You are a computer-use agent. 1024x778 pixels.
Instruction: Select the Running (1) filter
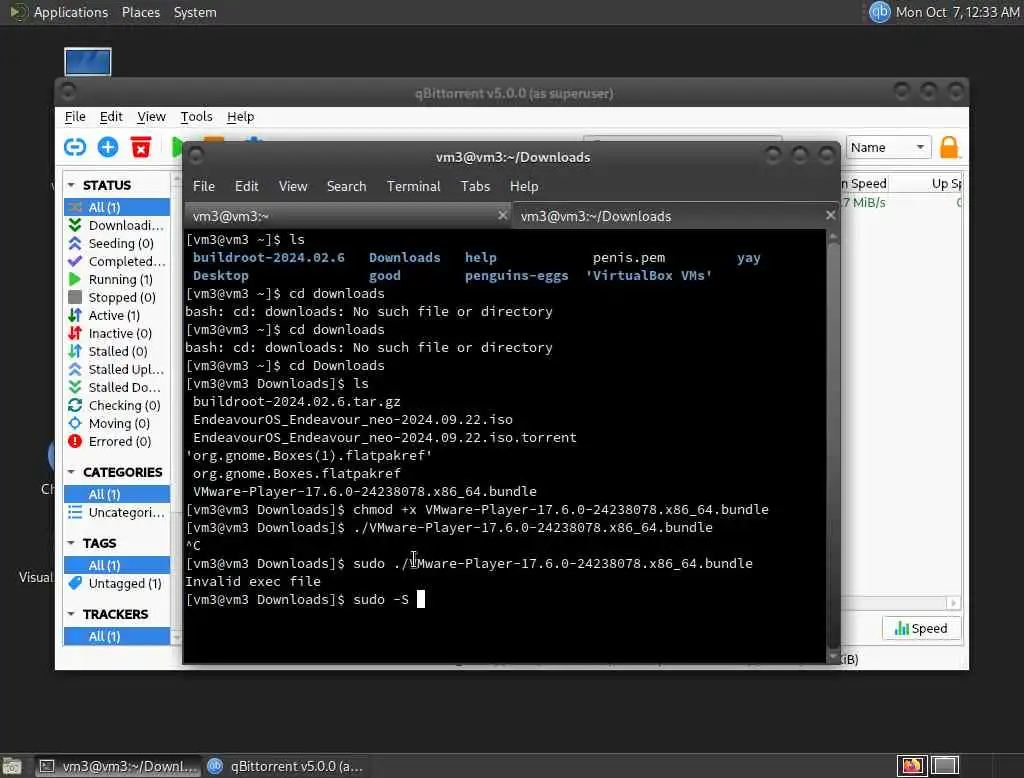[x=117, y=280]
